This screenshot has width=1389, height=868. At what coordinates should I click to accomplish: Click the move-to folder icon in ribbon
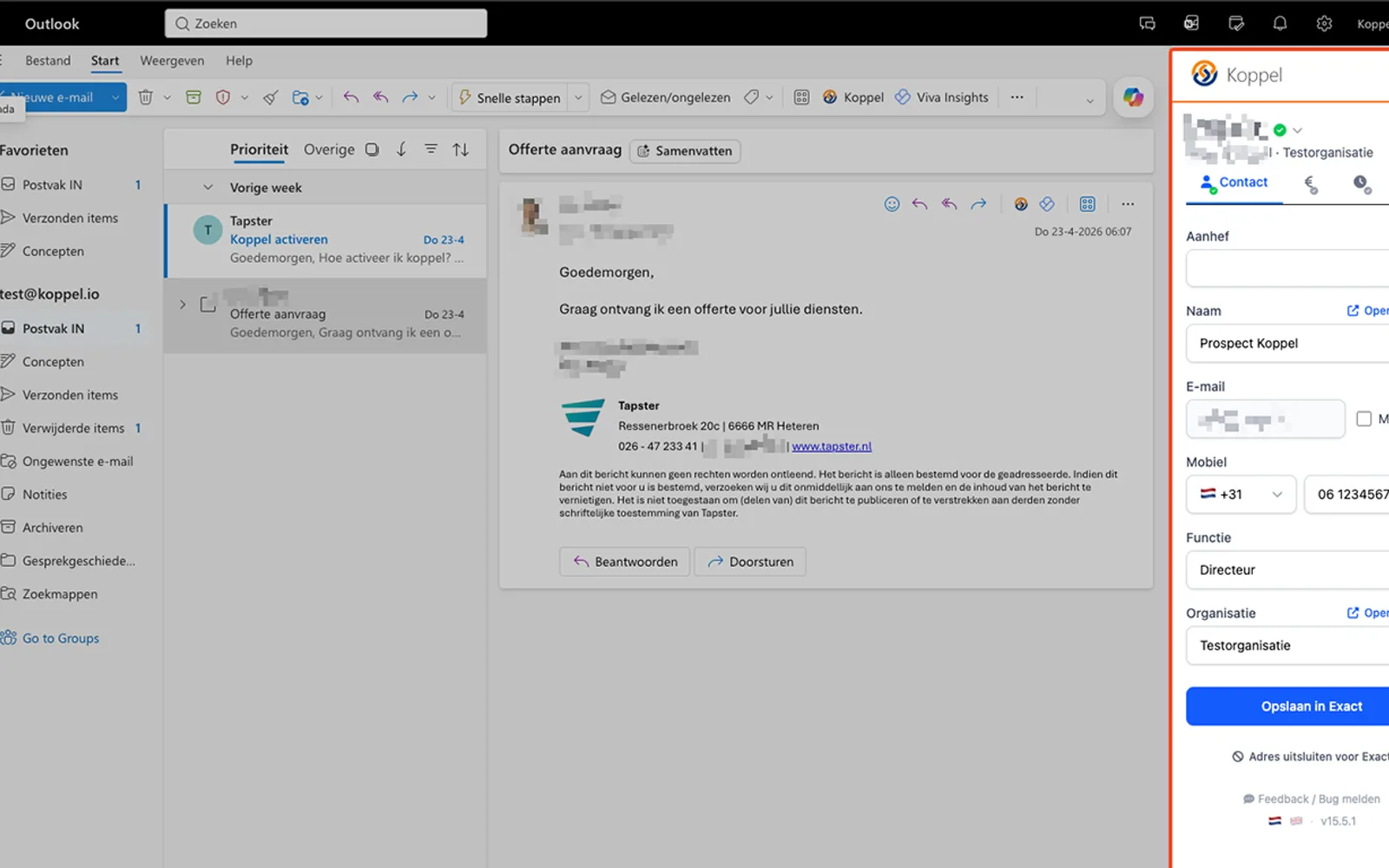click(x=300, y=97)
